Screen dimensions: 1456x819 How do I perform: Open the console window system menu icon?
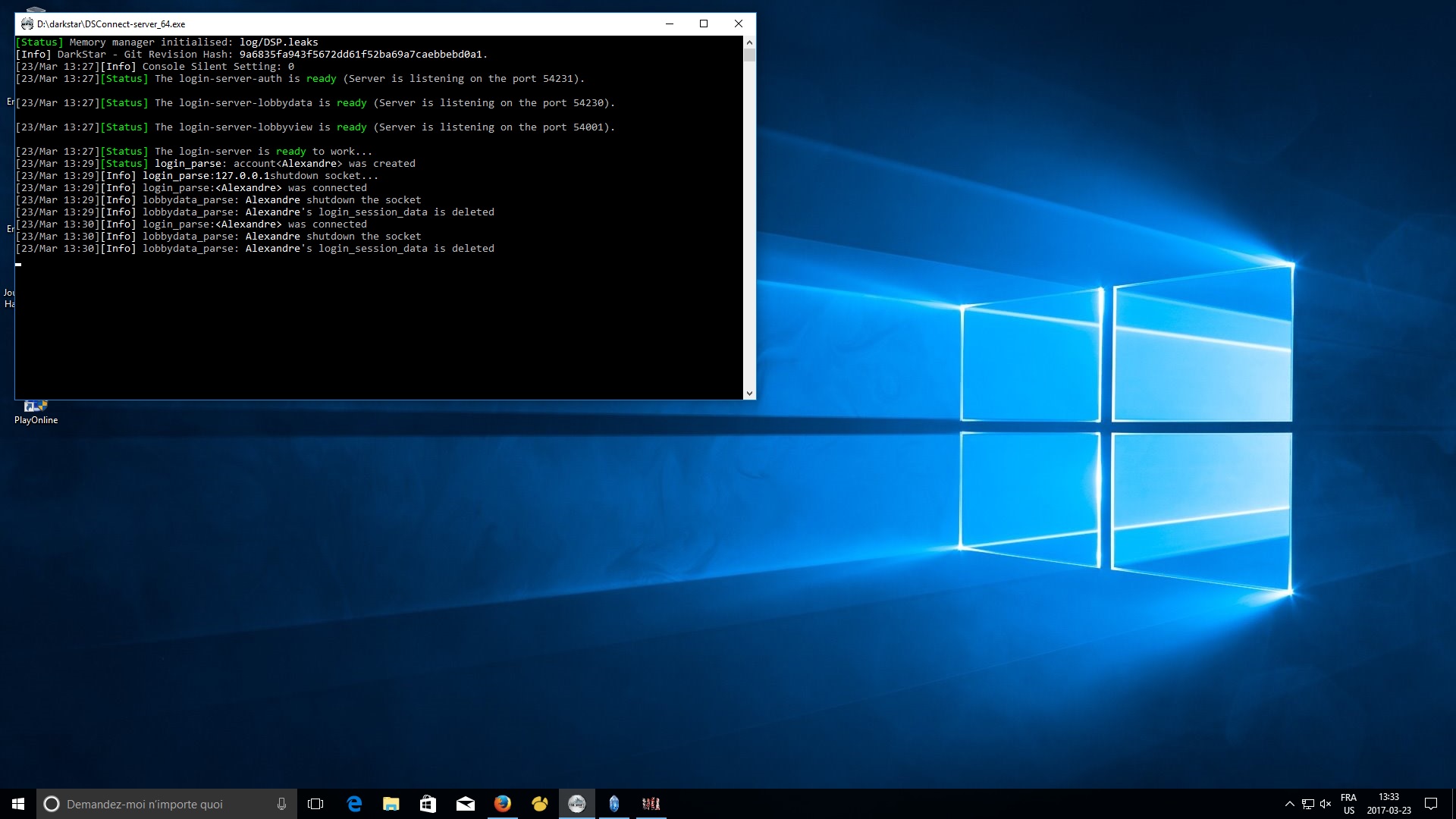click(x=27, y=24)
